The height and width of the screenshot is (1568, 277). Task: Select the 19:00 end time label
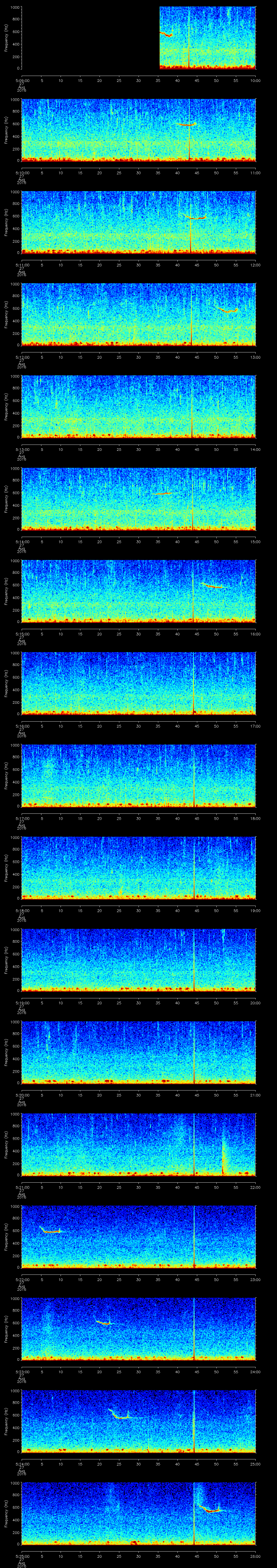point(255,910)
